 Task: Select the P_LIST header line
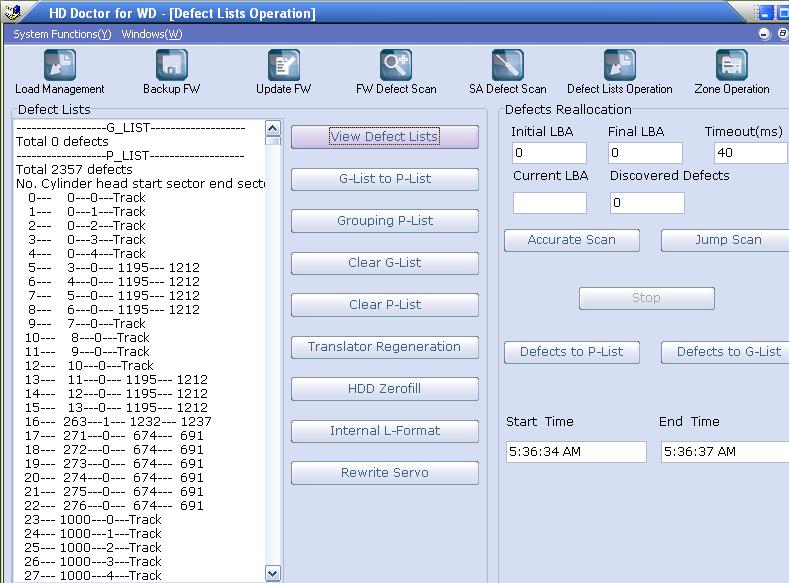click(x=130, y=155)
